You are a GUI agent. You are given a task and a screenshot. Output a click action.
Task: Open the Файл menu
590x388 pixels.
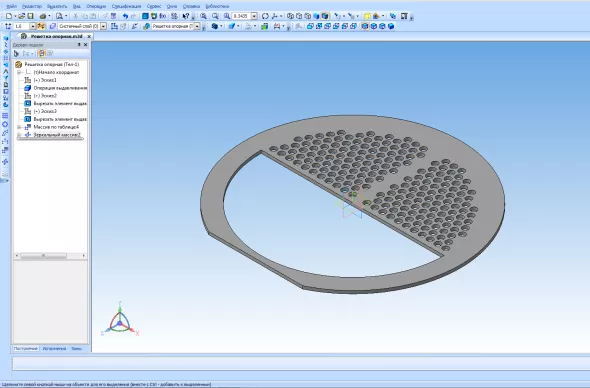[11, 6]
